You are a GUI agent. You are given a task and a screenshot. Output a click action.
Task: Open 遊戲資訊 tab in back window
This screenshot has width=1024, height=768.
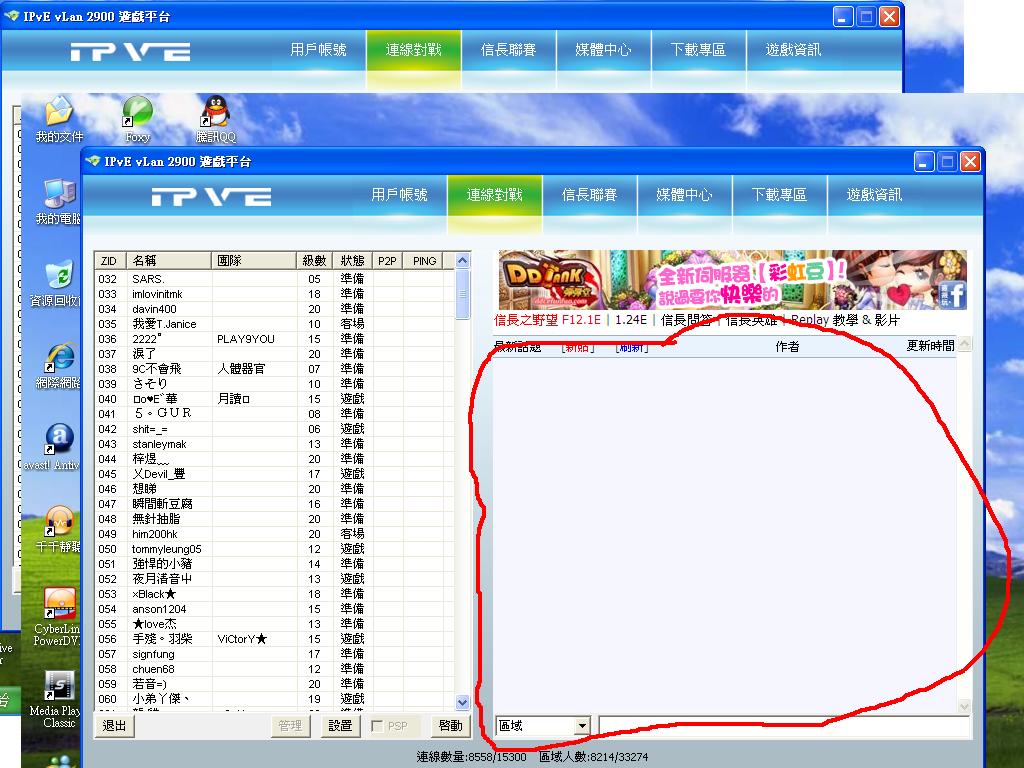click(793, 50)
